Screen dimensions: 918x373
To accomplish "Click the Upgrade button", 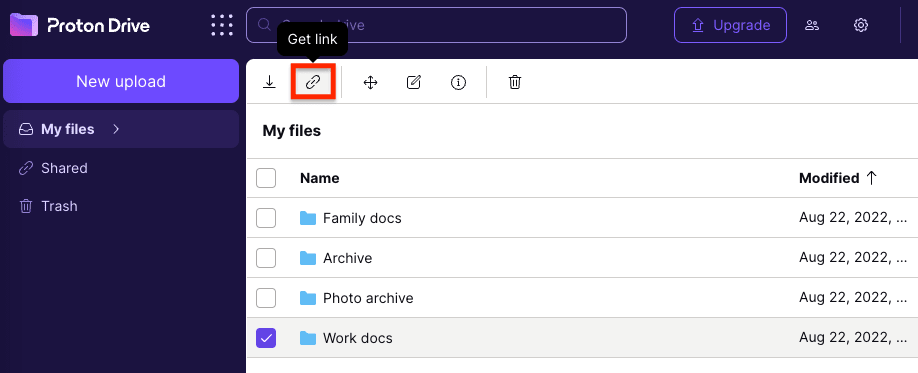I will (x=730, y=25).
